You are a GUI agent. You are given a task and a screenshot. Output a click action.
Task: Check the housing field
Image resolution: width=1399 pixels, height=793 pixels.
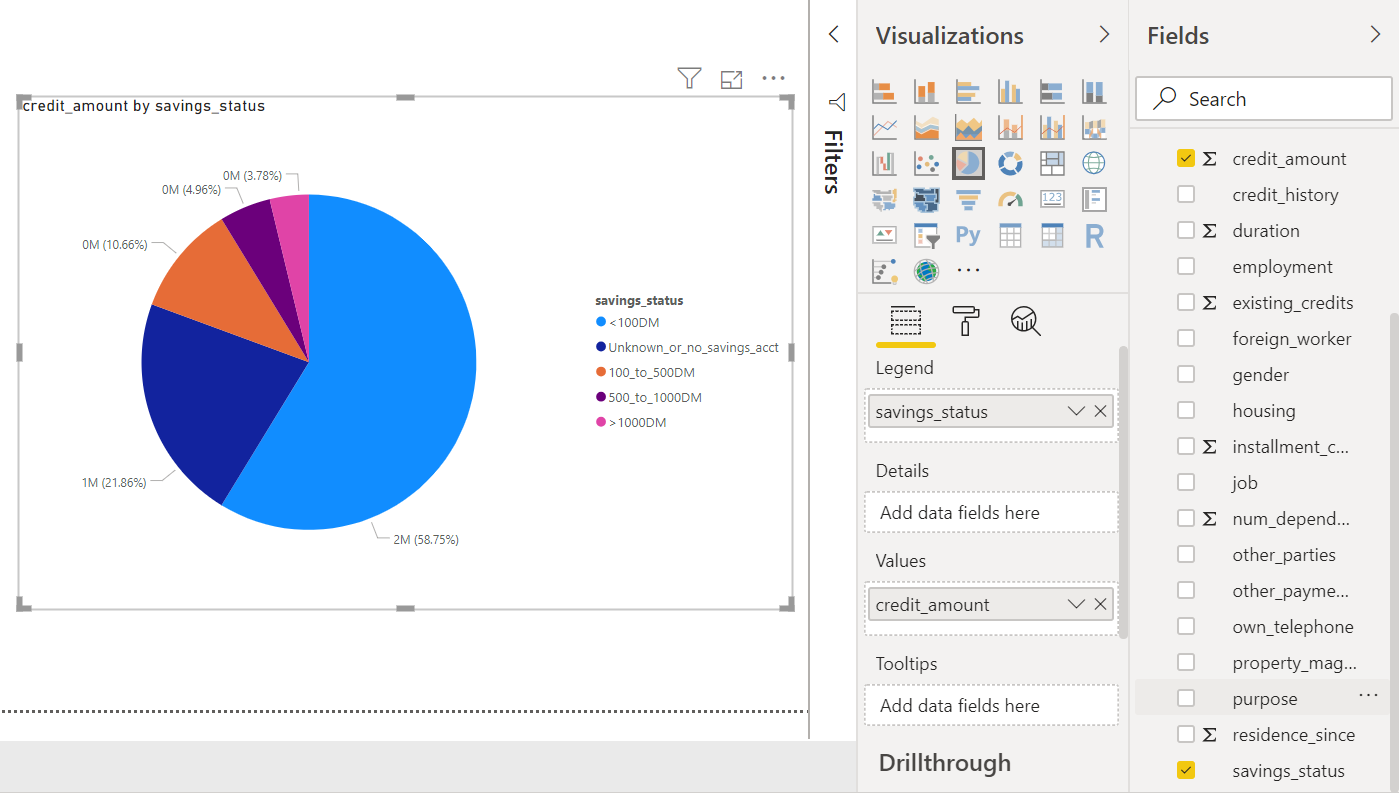[1186, 410]
